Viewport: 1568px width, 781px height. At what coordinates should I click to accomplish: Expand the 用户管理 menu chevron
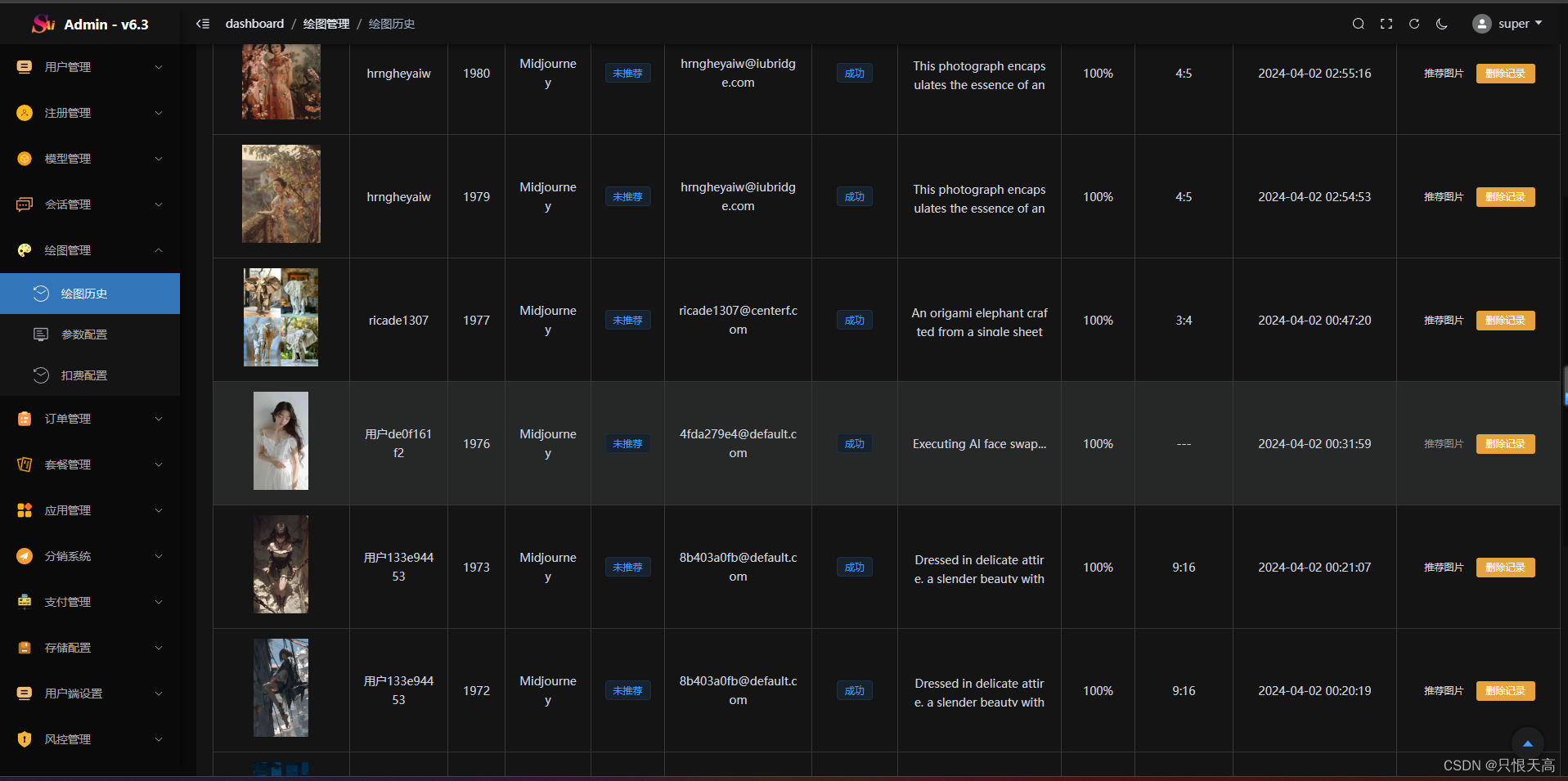click(x=159, y=67)
